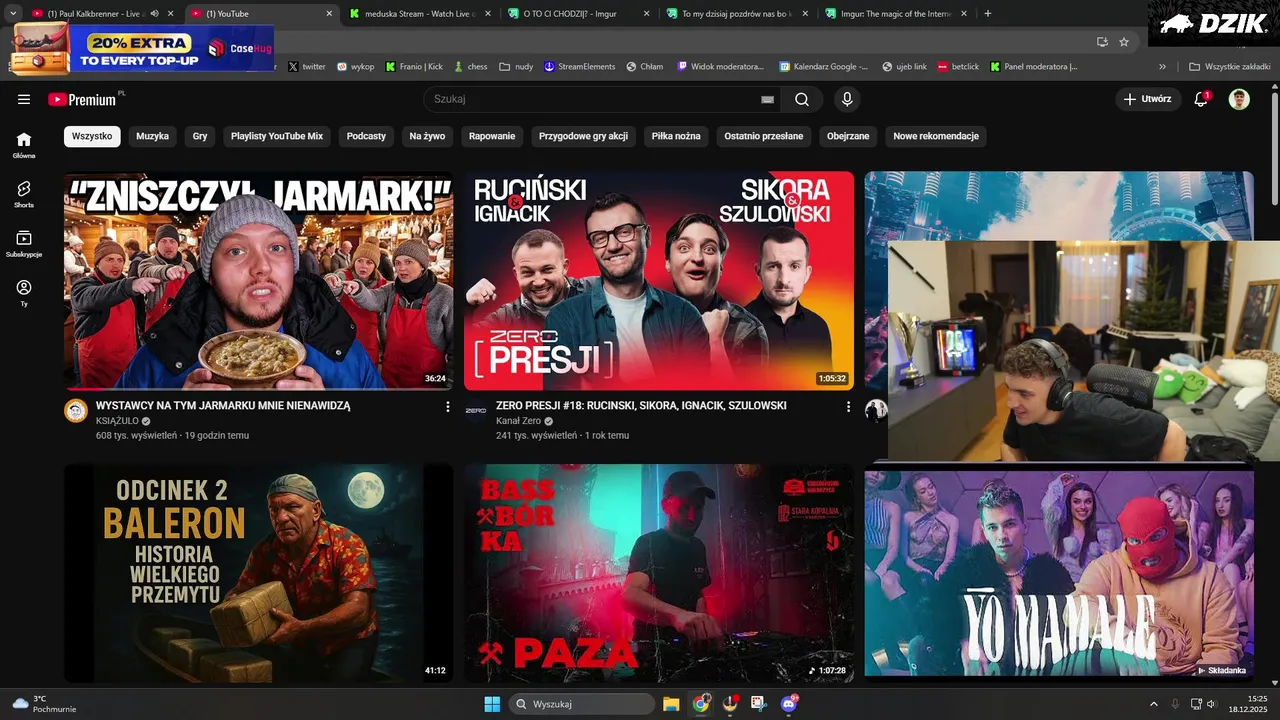Open the YouTube guide hamburger menu
The width and height of the screenshot is (1280, 720).
24,99
